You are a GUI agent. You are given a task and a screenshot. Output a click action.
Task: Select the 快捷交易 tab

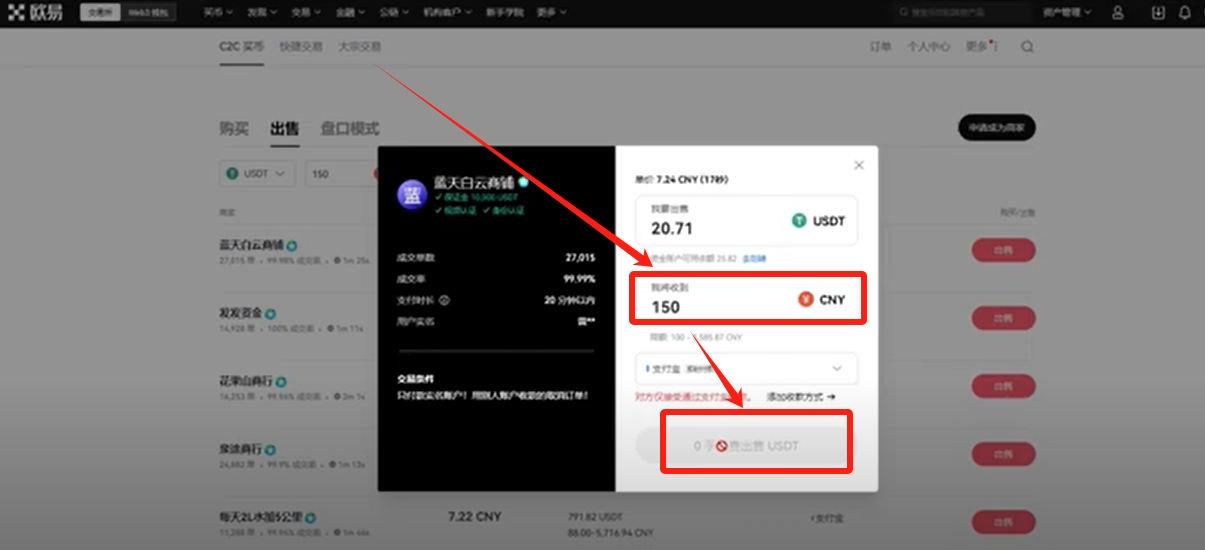(301, 47)
